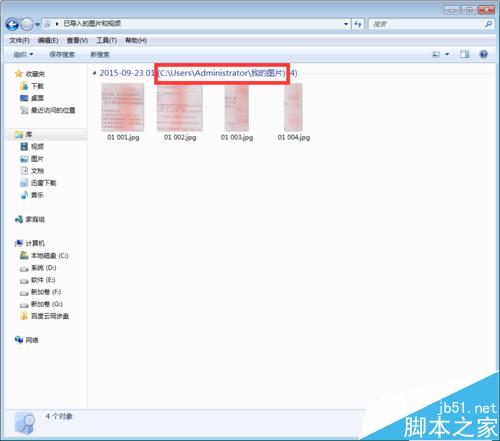
Task: Open 新加卷 (F:) drive
Action: (46, 292)
